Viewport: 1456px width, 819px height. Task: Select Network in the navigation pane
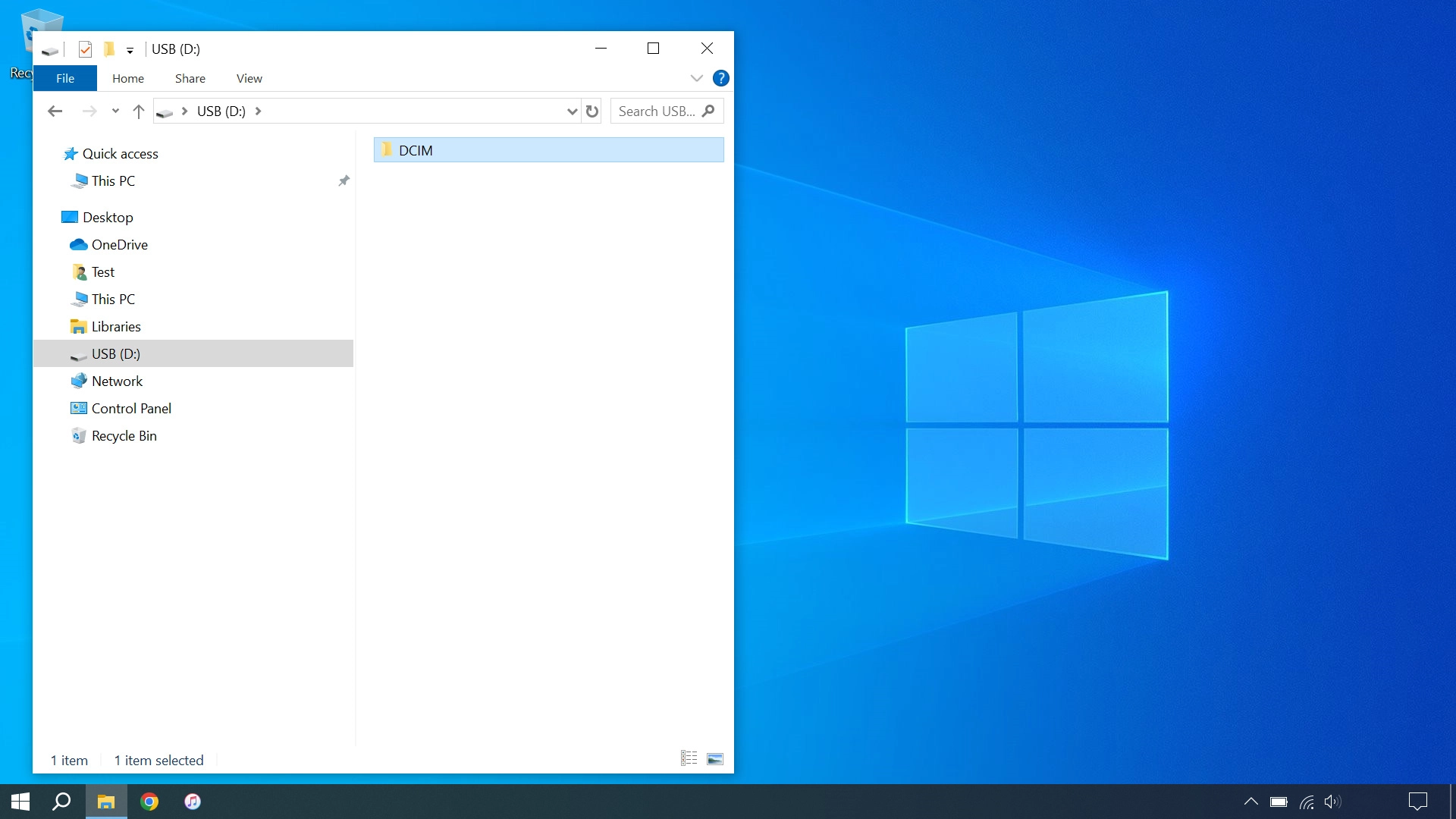[117, 381]
